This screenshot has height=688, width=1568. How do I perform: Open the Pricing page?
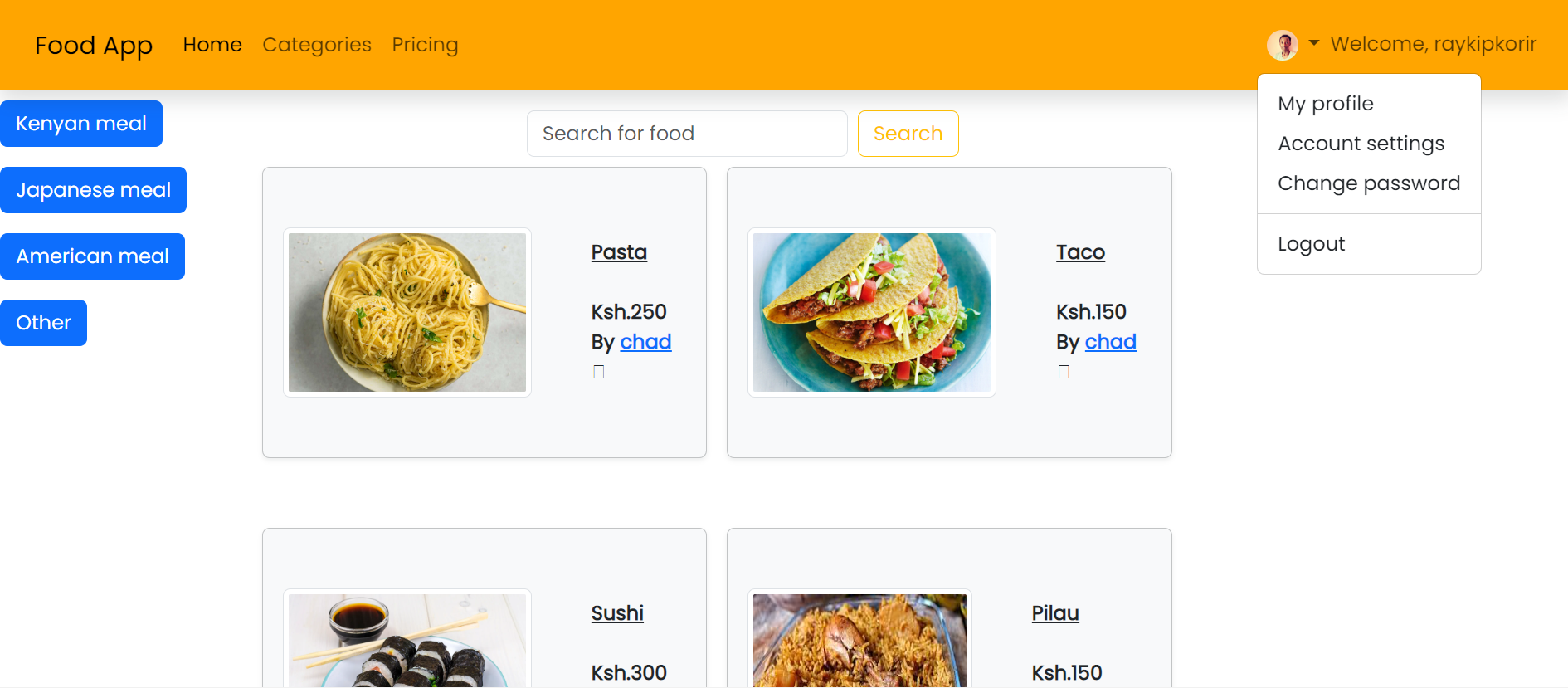425,45
